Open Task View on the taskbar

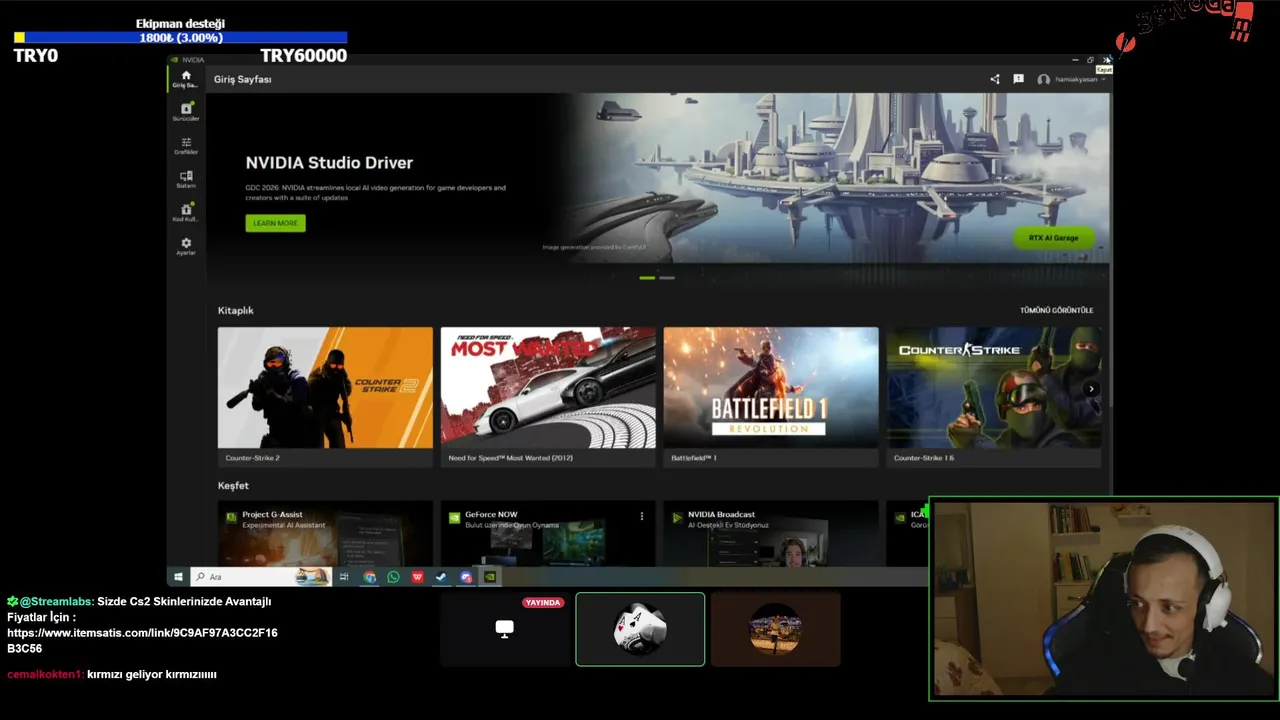[x=344, y=577]
